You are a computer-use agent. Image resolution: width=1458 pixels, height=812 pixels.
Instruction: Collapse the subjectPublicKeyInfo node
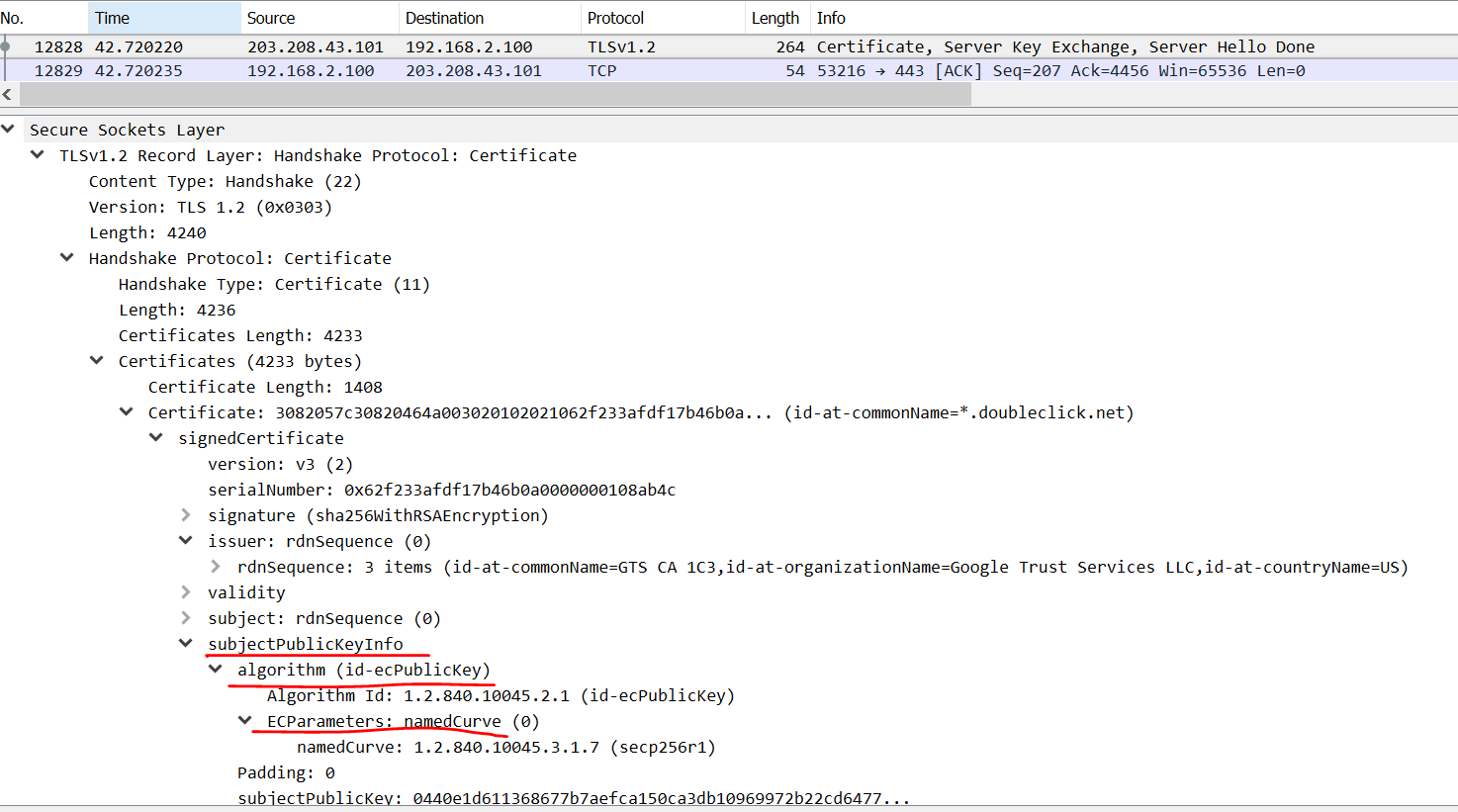[185, 644]
